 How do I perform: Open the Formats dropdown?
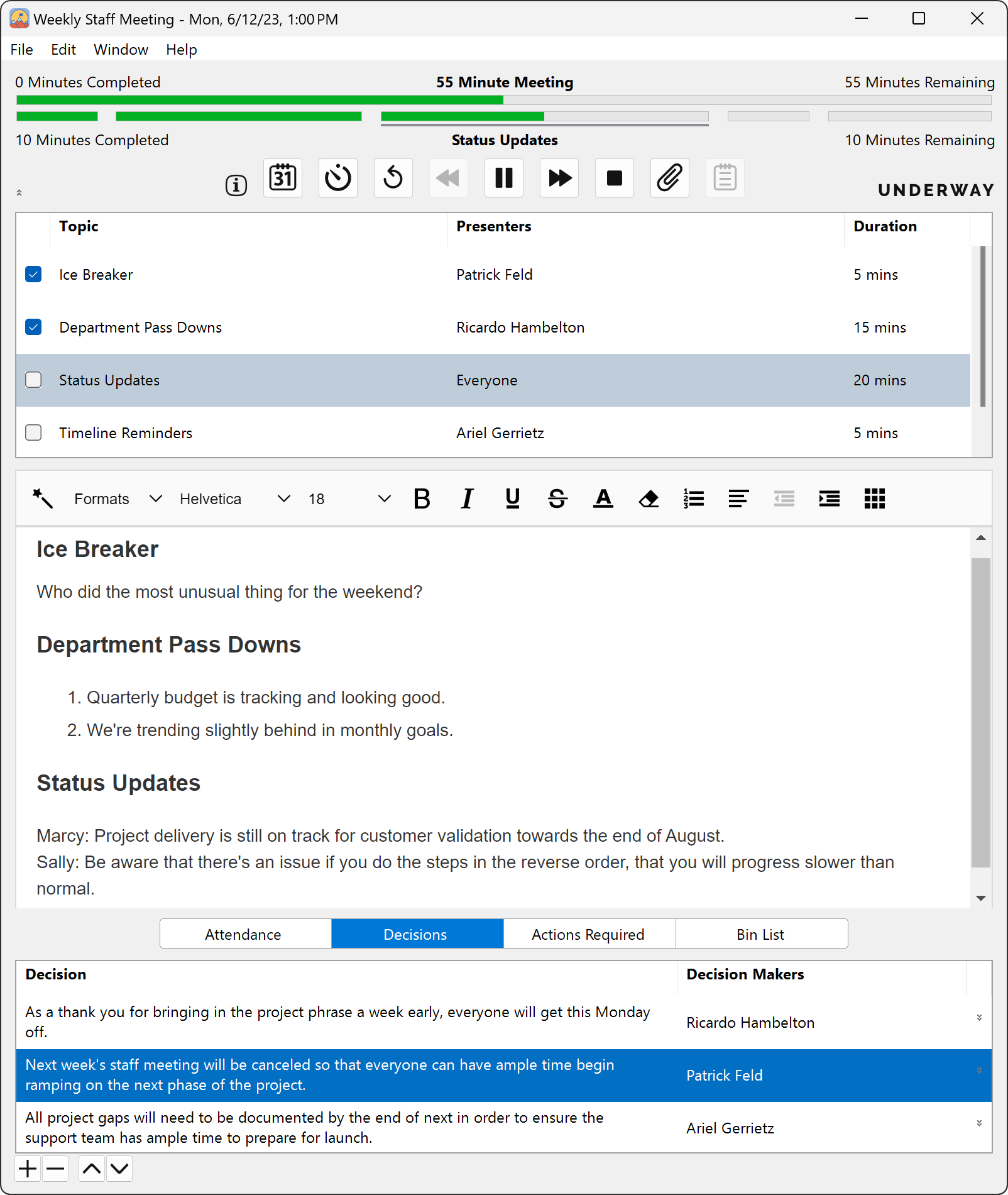(x=118, y=499)
